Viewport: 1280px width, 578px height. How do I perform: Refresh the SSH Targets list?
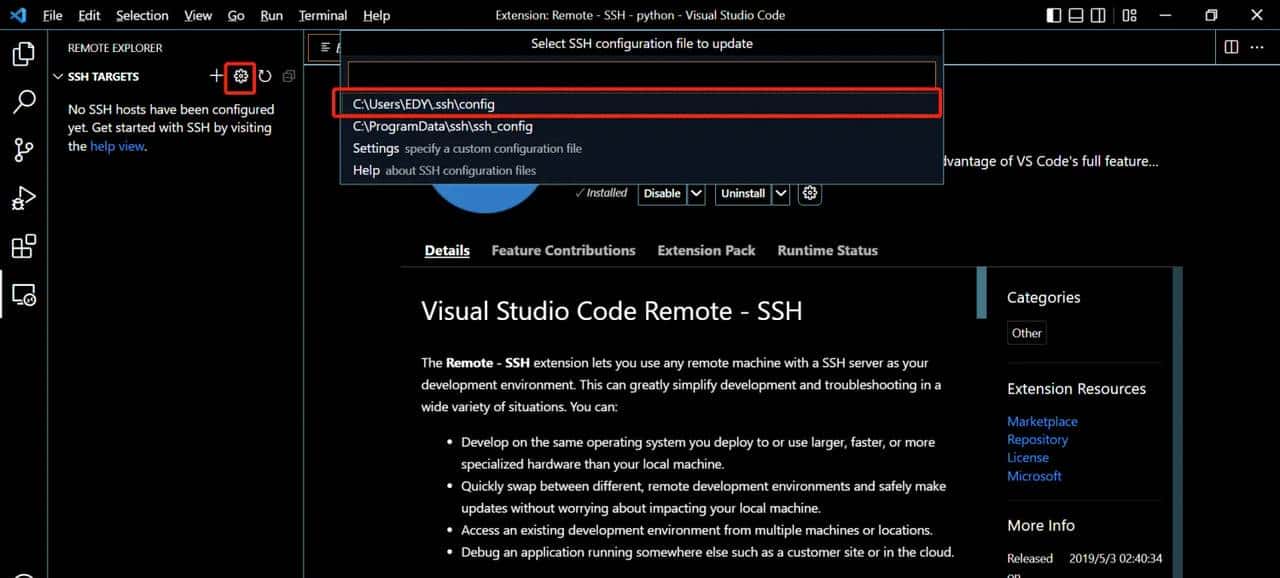tap(265, 76)
